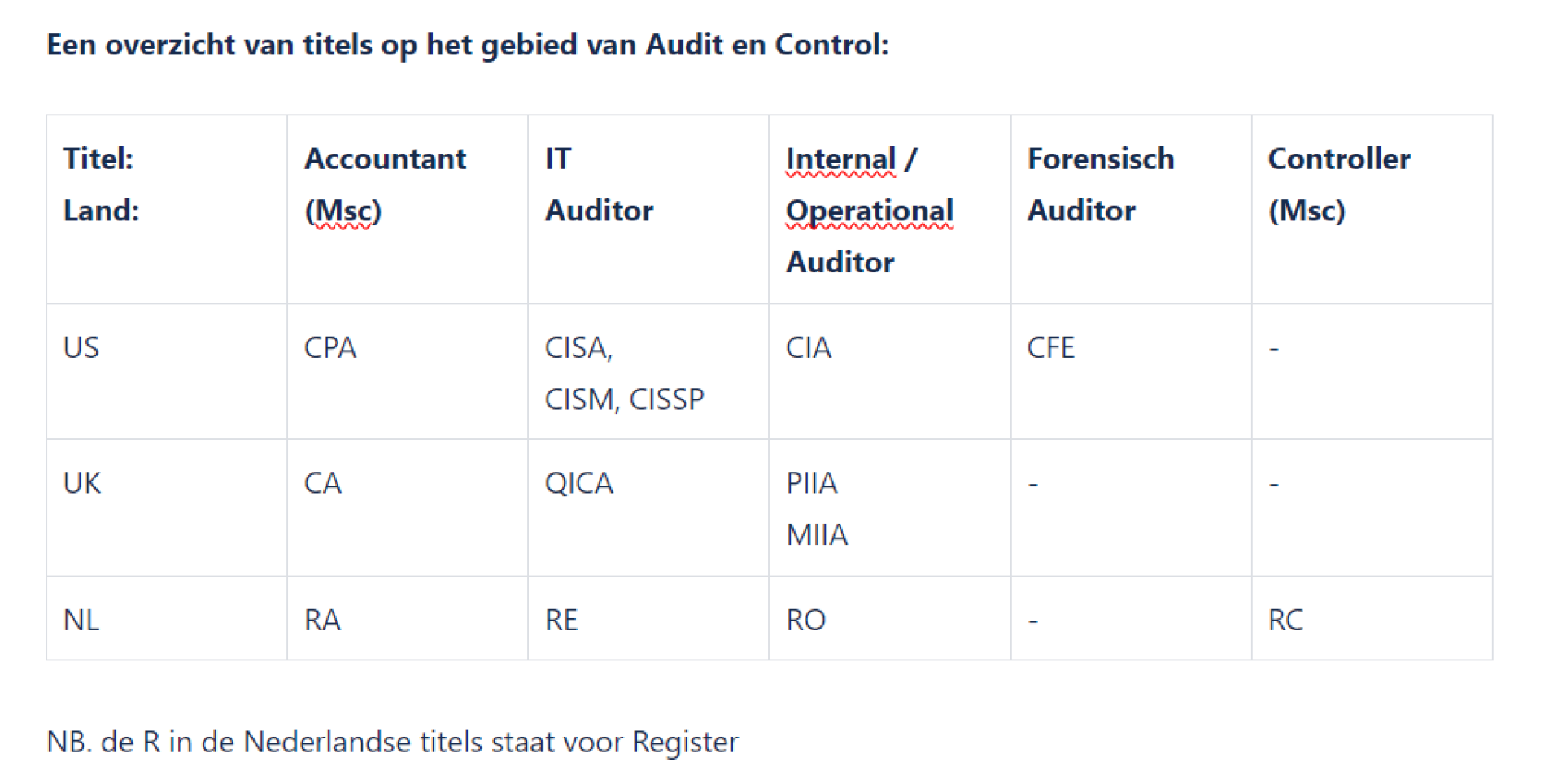Select the 'IT Auditor' header cell
The image size is (1562, 784).
tap(599, 185)
